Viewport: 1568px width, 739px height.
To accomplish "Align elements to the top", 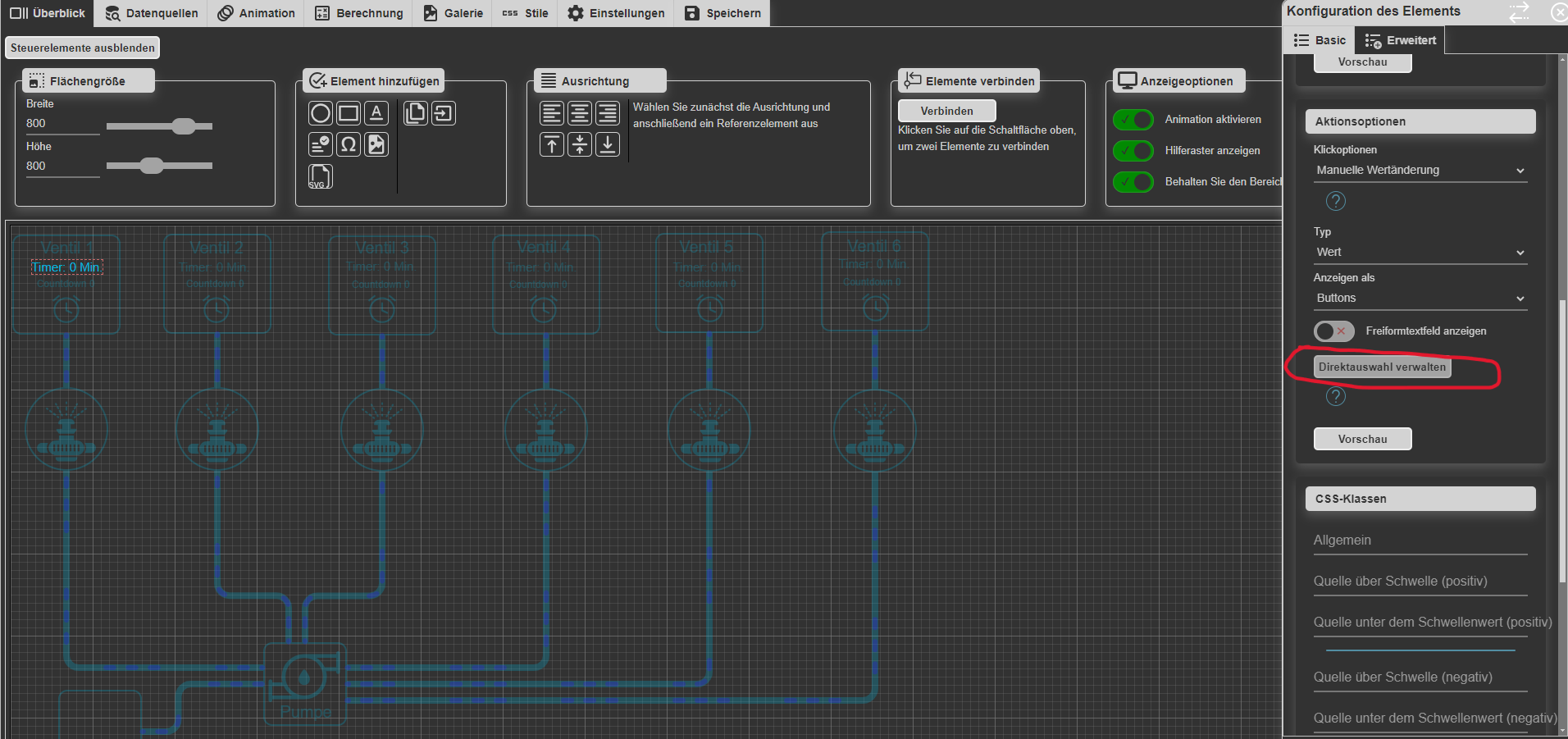I will [x=552, y=145].
